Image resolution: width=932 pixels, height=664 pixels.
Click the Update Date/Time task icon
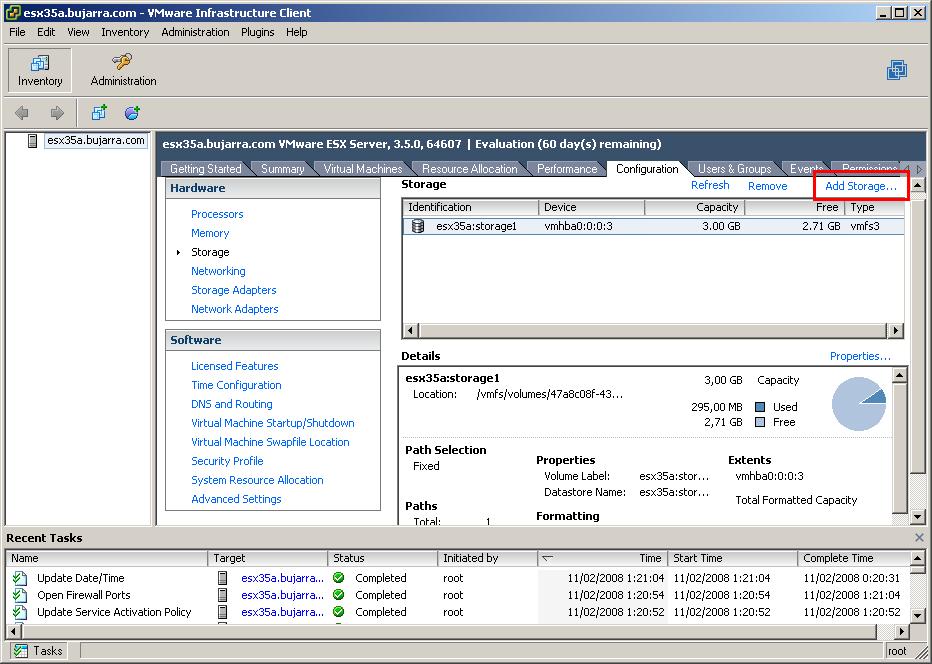click(x=20, y=578)
